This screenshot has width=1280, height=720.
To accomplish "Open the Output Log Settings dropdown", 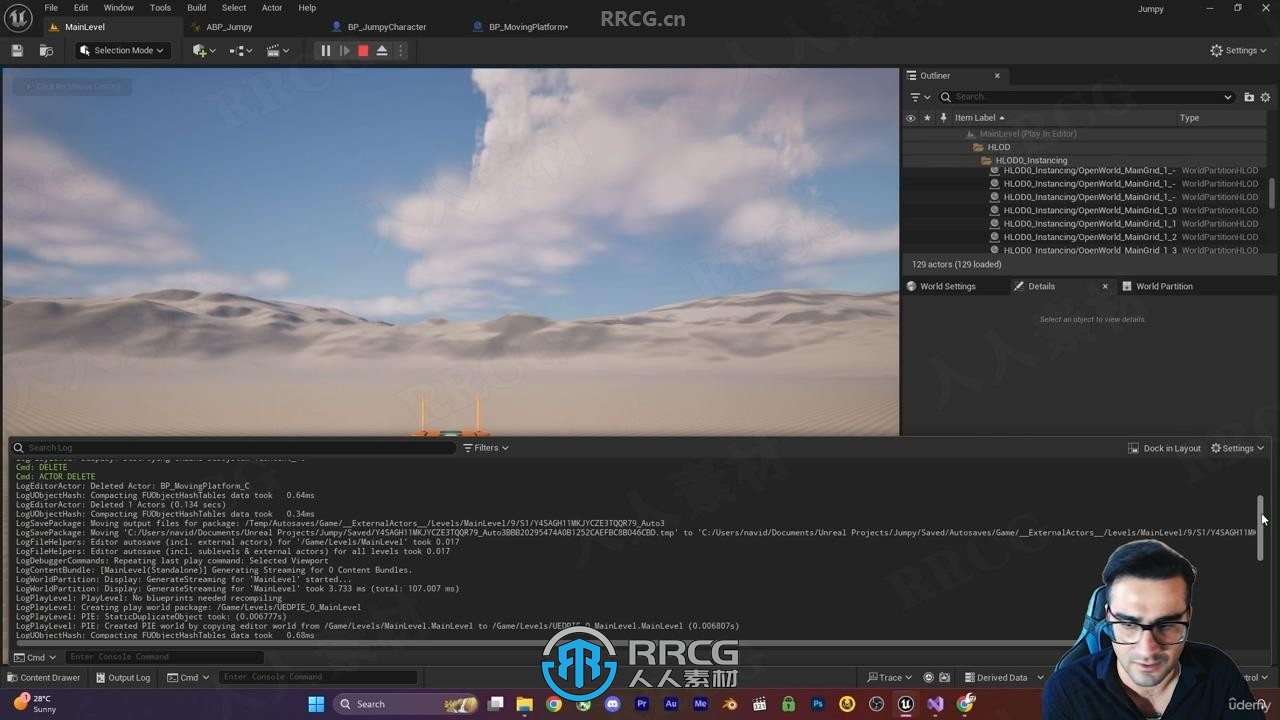I will 1238,448.
